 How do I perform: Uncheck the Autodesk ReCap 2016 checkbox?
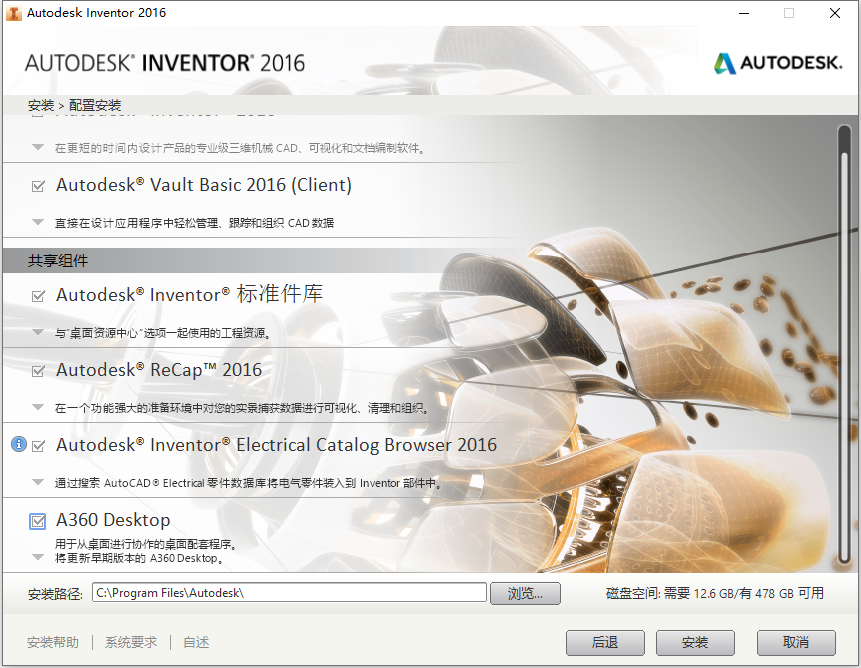[38, 371]
